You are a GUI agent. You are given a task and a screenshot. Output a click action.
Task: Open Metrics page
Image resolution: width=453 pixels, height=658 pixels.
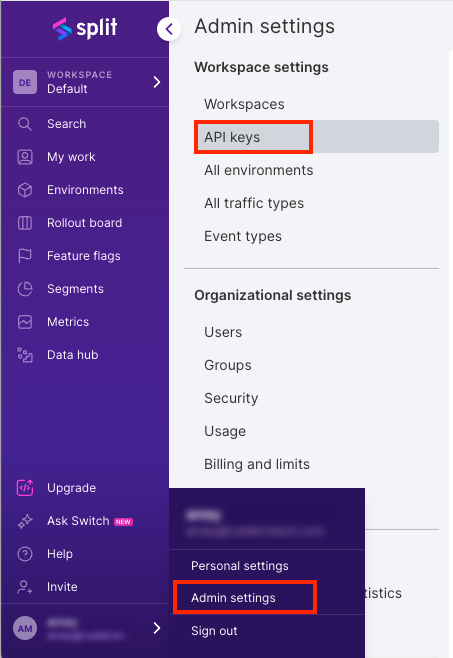click(68, 322)
